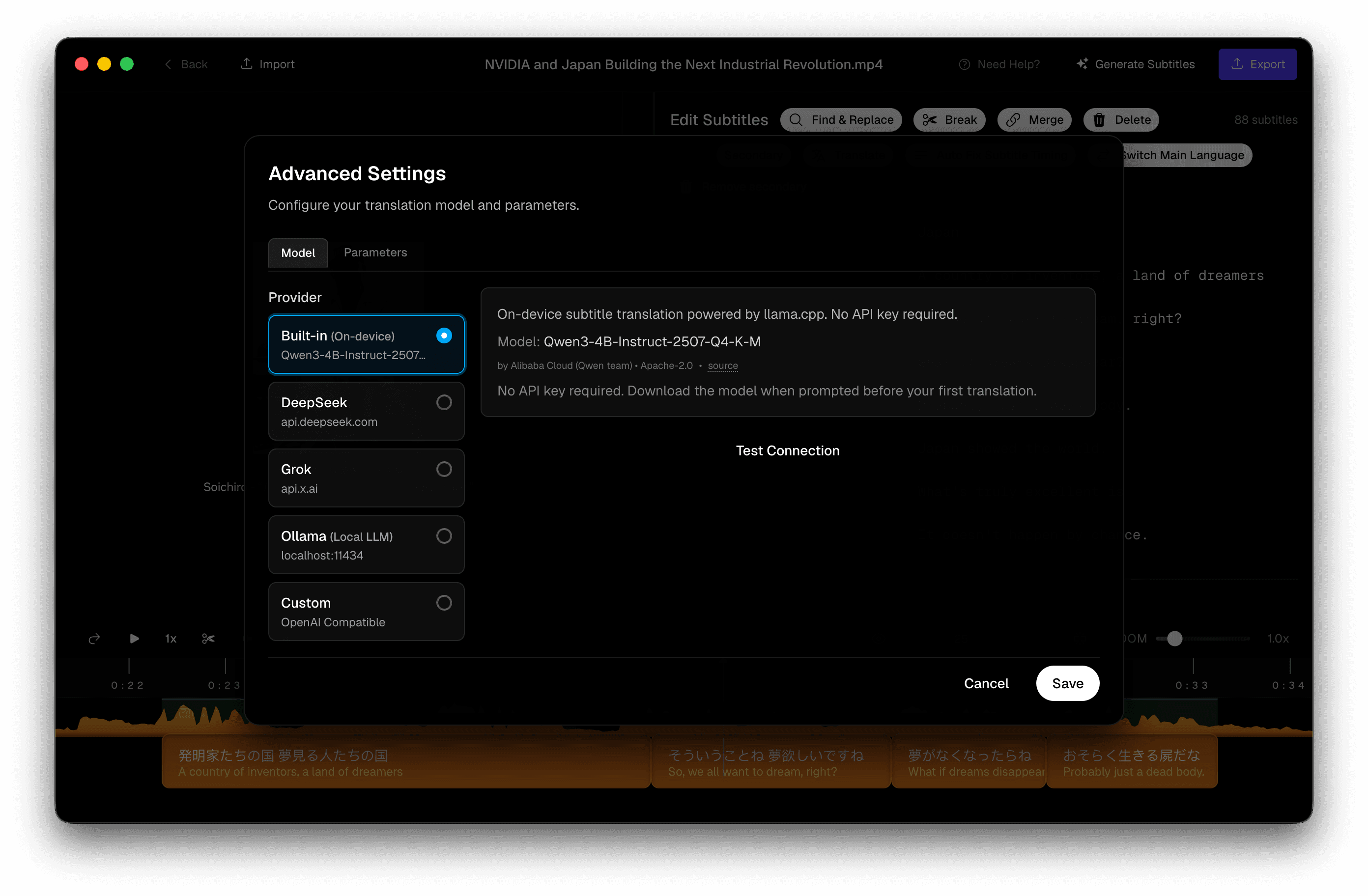
Task: Click the '88 subtitles' count text
Action: (x=1265, y=119)
